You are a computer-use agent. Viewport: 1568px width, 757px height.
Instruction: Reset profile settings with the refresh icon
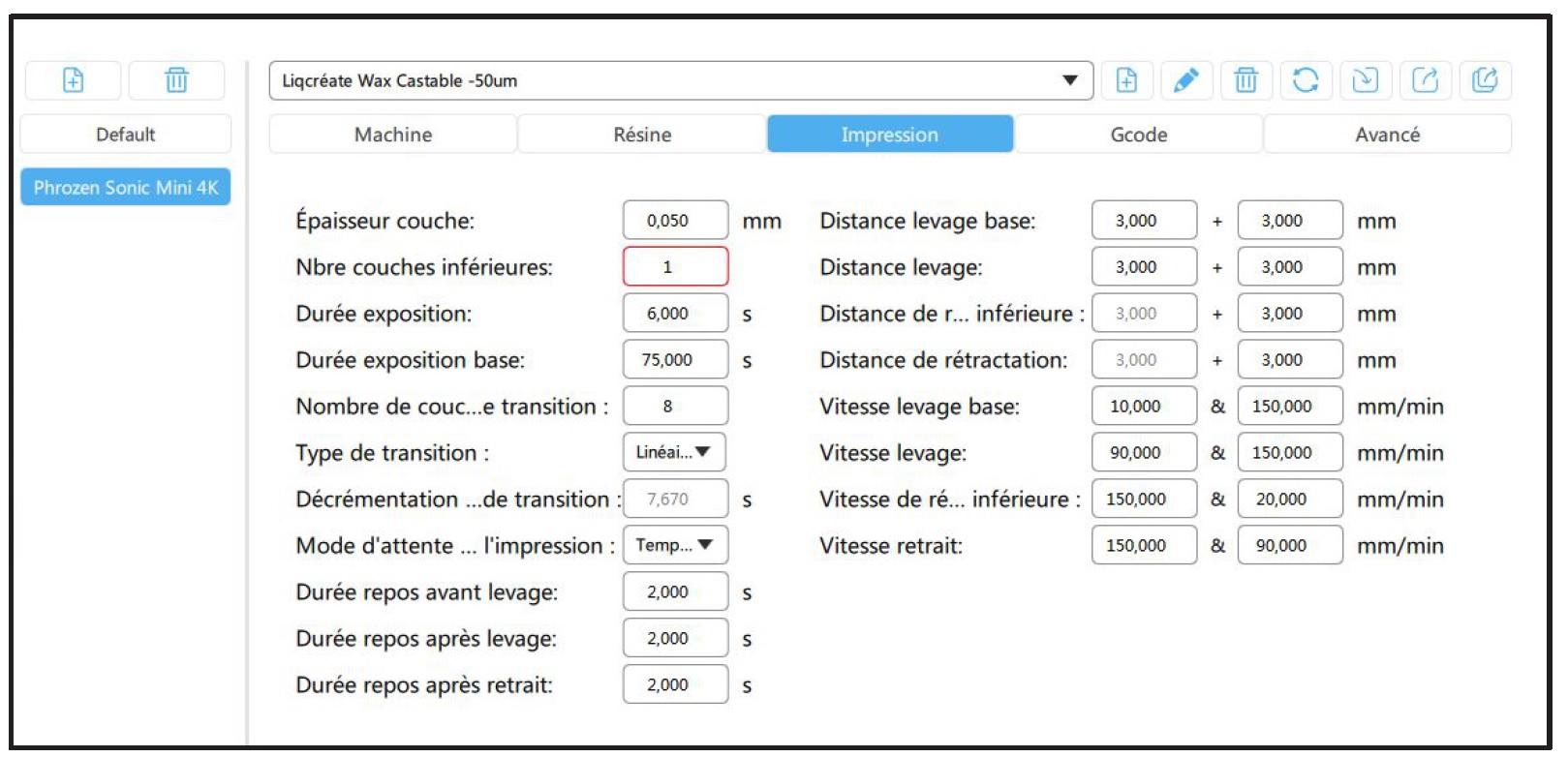pos(1306,80)
